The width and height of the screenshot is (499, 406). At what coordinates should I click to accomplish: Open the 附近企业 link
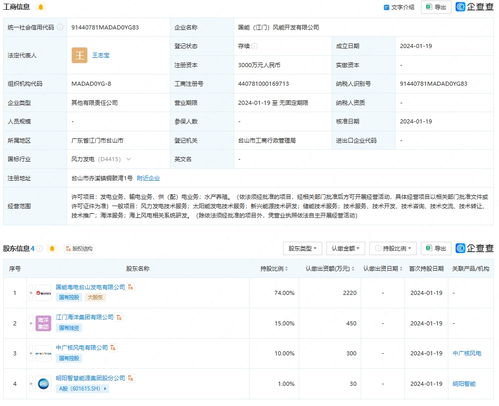point(148,178)
